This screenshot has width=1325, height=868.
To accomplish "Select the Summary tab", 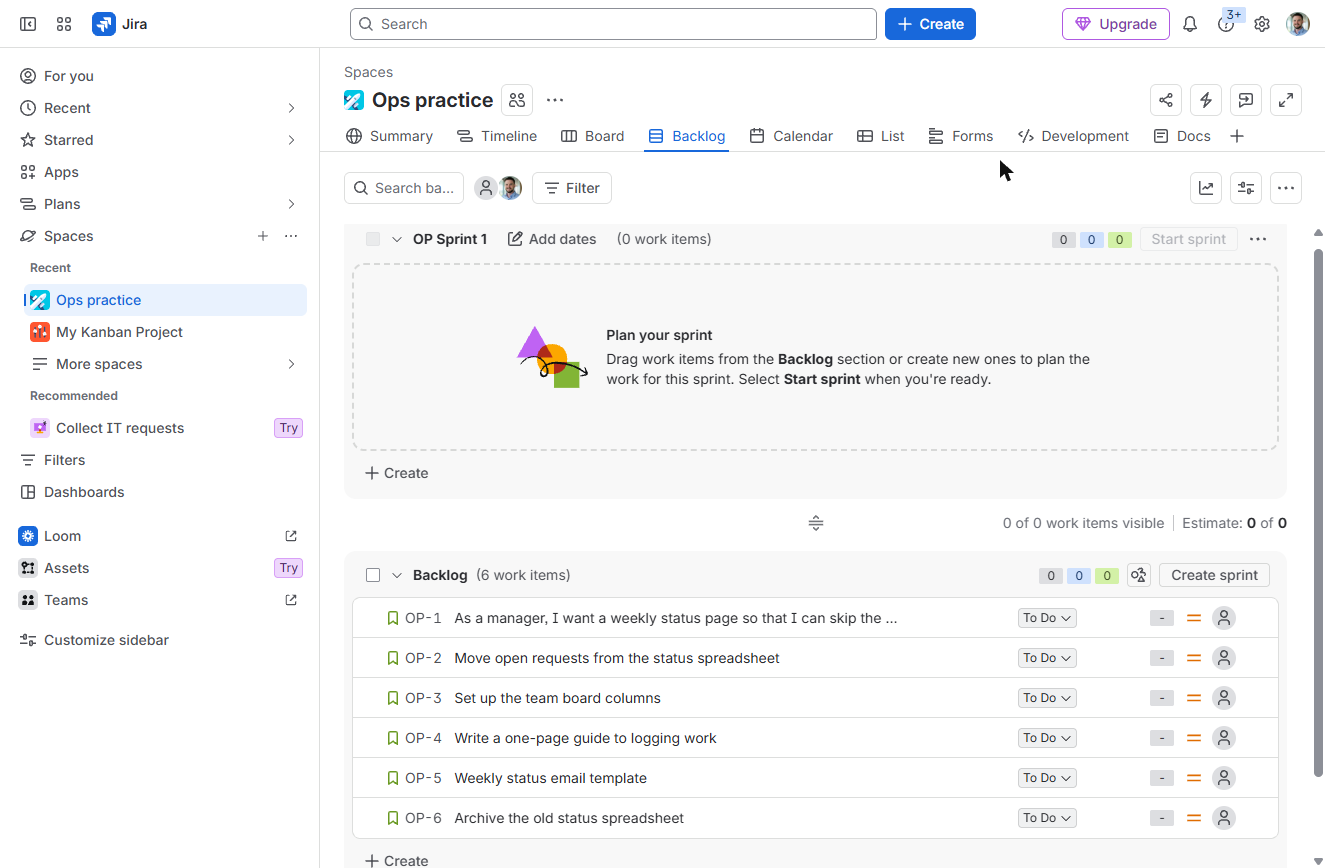I will tap(389, 136).
